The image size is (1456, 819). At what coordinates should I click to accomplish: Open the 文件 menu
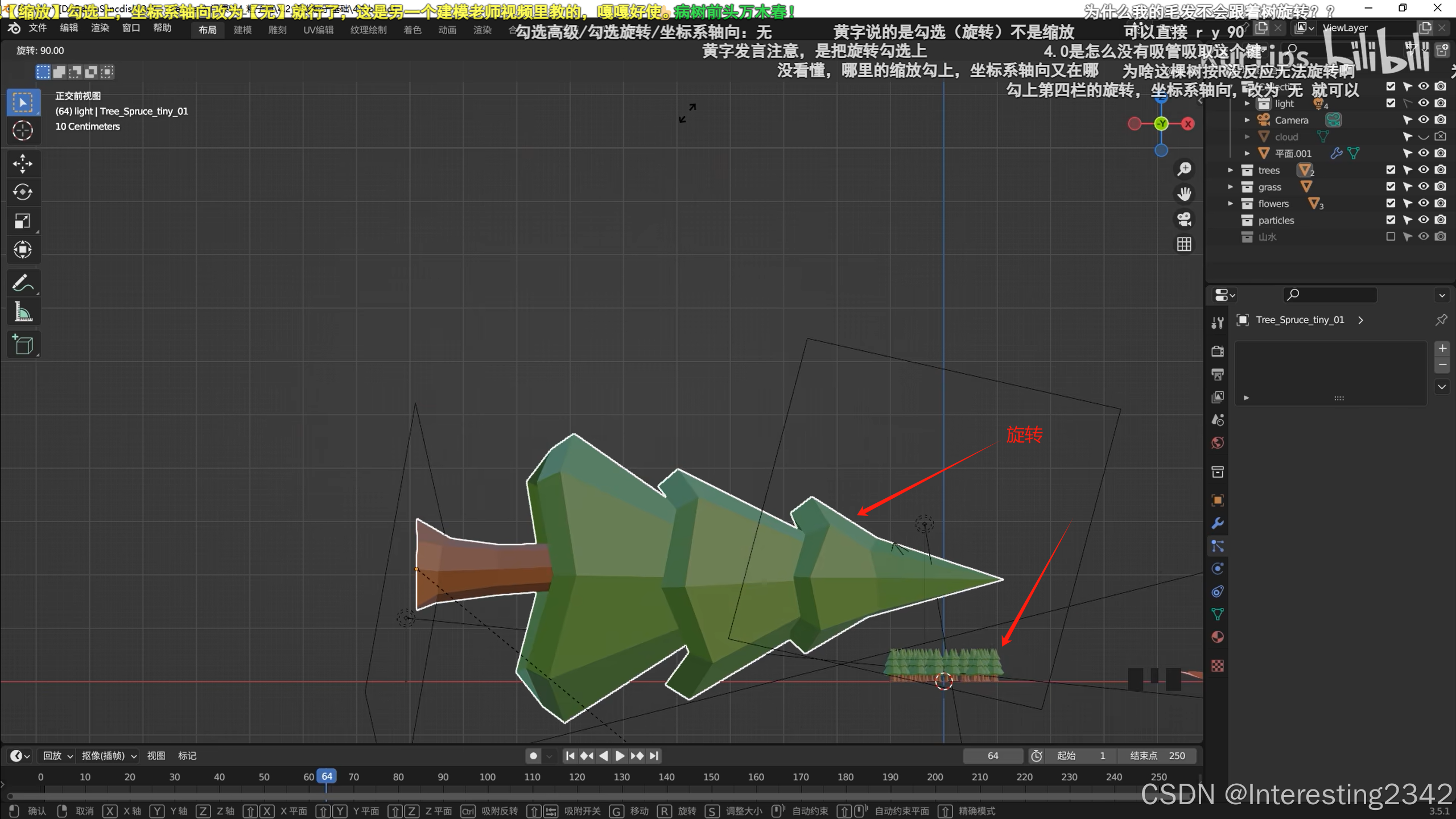pos(37,28)
